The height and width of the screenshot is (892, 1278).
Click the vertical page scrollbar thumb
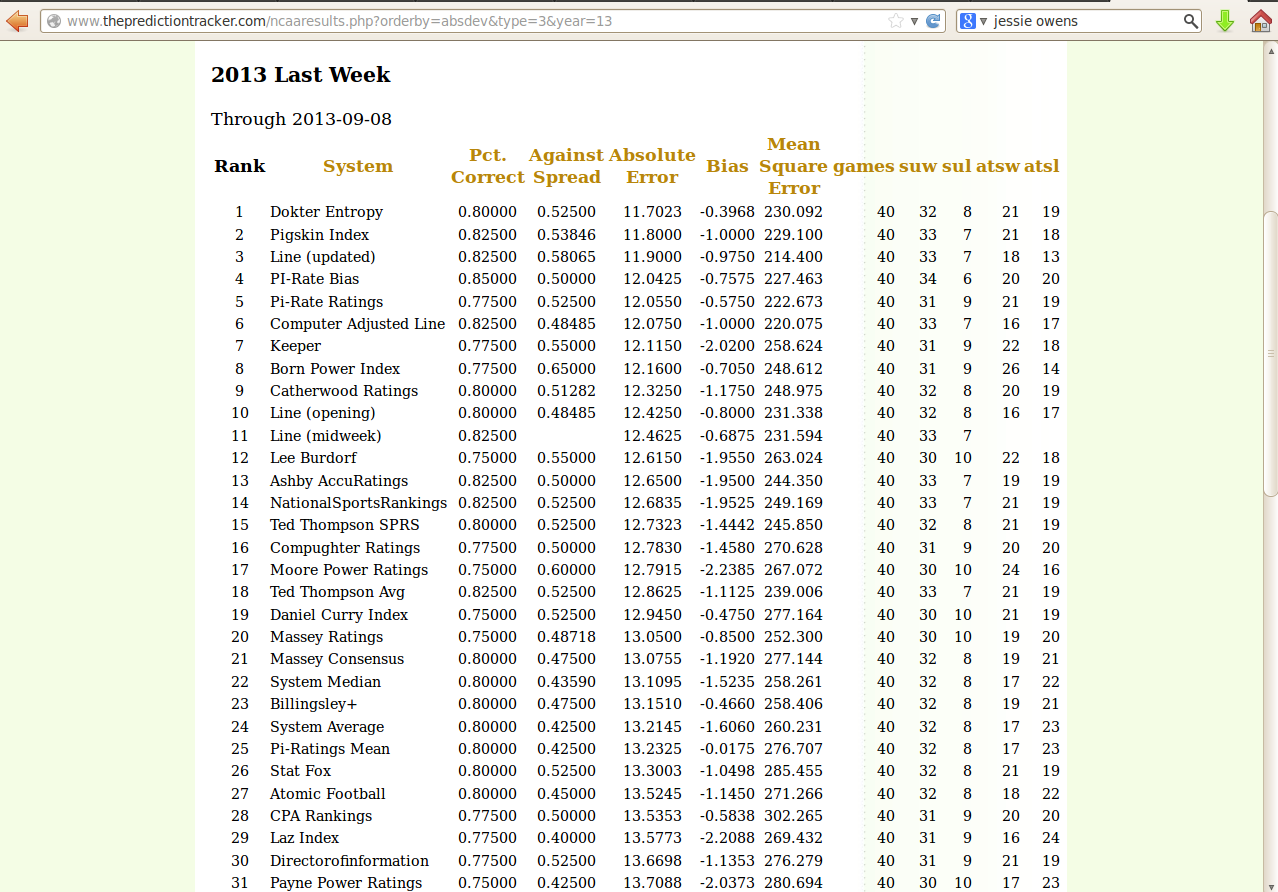click(1270, 353)
